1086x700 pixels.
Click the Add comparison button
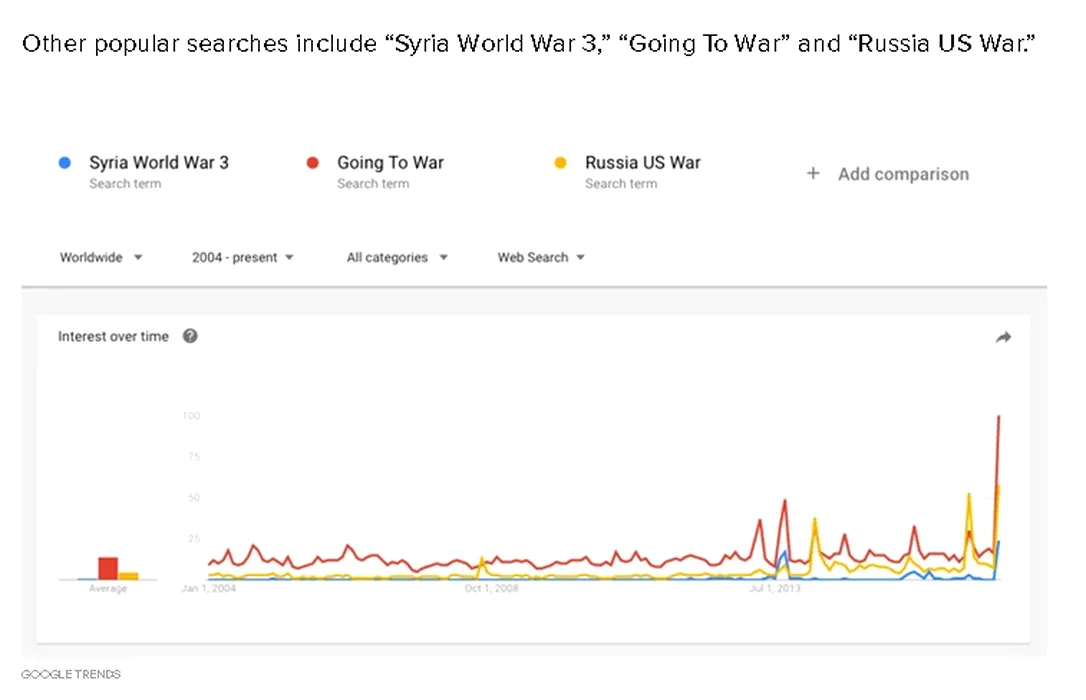click(x=902, y=174)
